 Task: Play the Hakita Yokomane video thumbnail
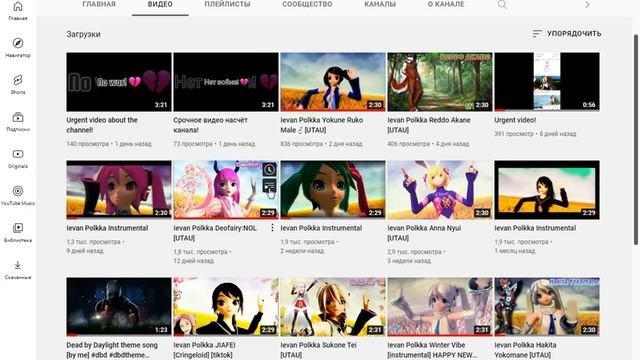coord(547,307)
